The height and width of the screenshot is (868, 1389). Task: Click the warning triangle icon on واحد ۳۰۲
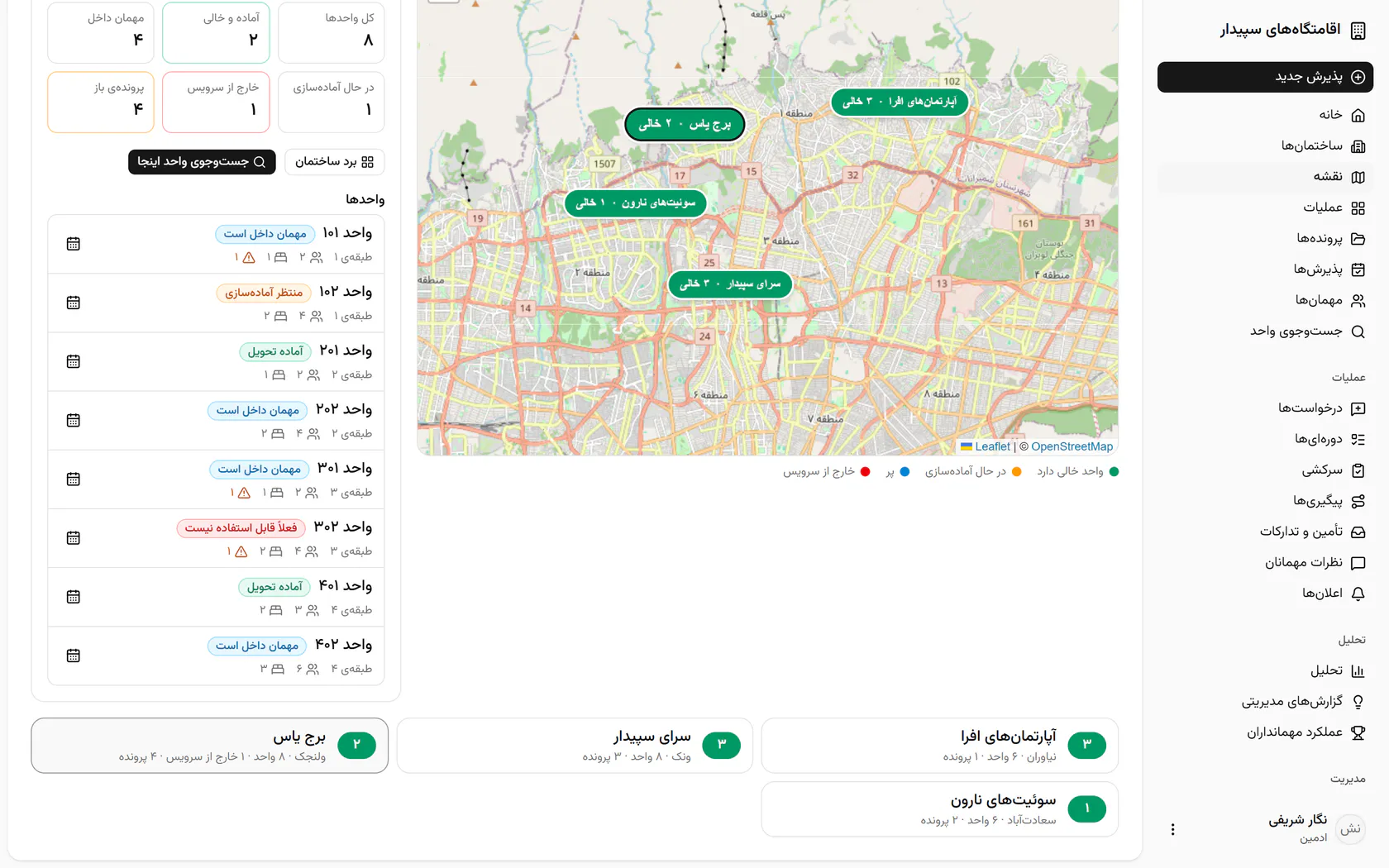tap(241, 551)
